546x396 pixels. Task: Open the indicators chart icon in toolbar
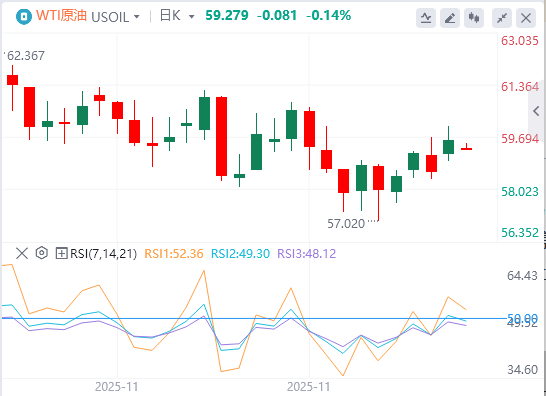(426, 17)
